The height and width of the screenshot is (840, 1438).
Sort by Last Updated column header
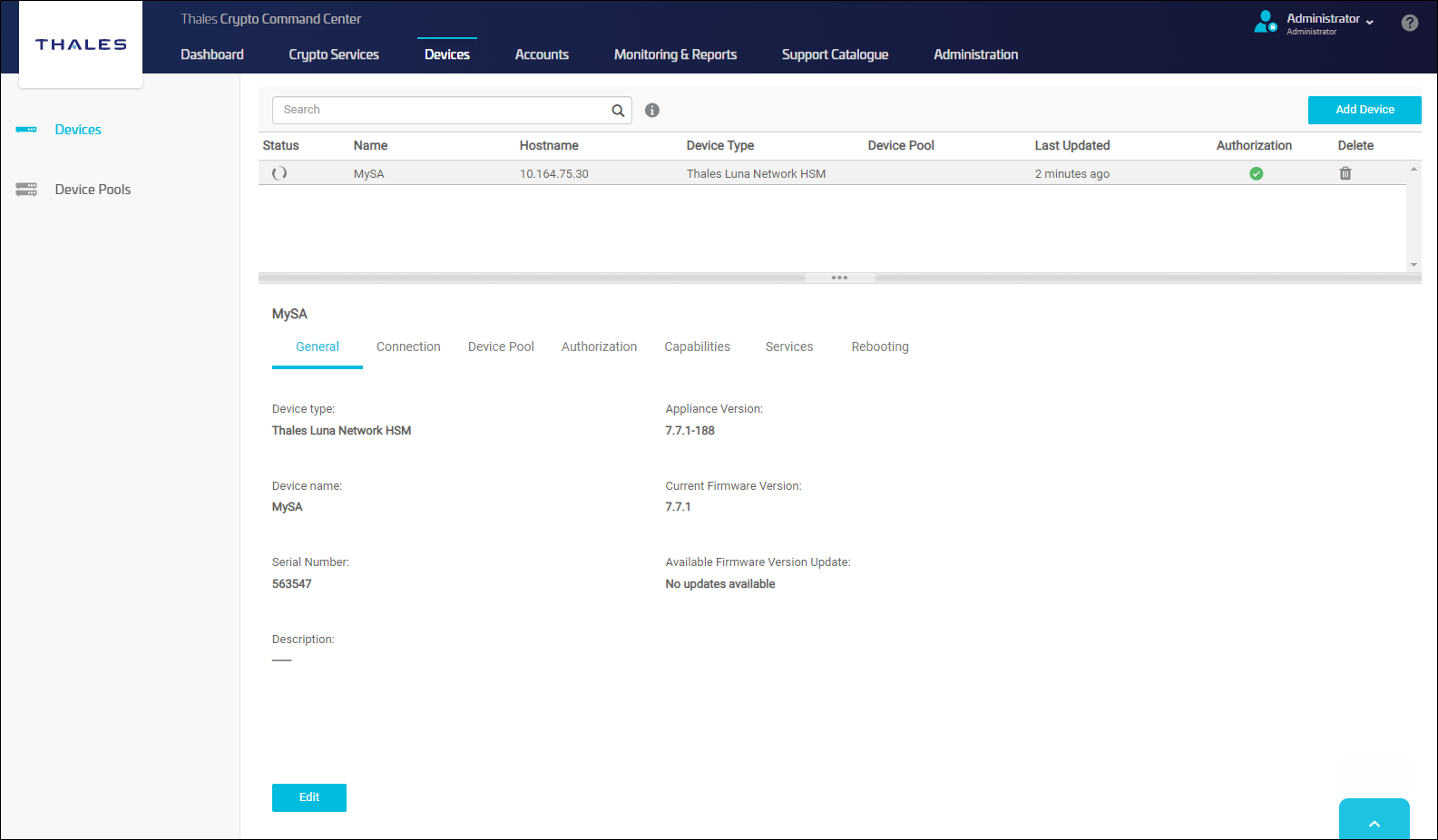point(1072,145)
